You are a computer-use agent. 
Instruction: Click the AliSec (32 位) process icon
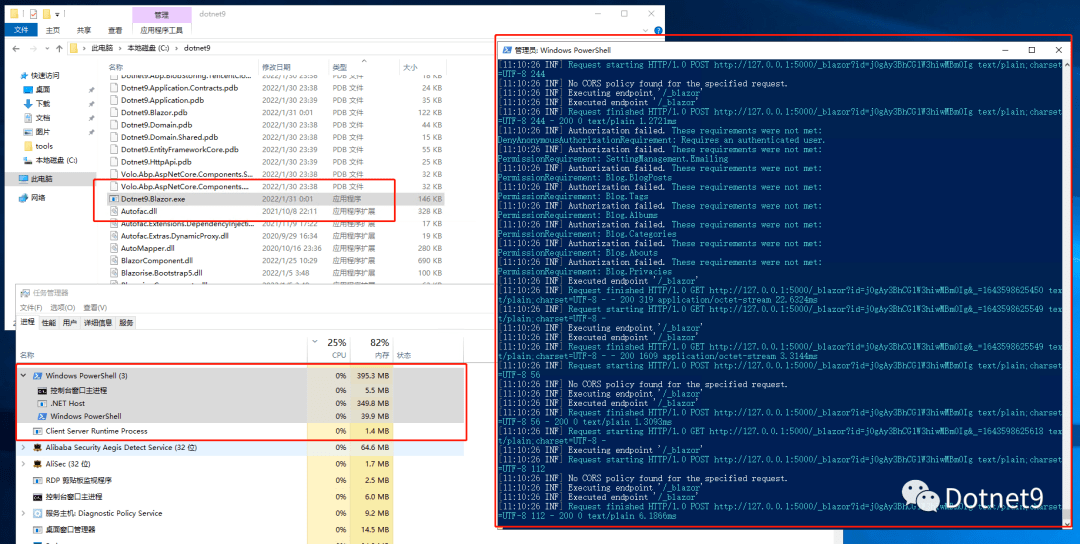coord(37,464)
